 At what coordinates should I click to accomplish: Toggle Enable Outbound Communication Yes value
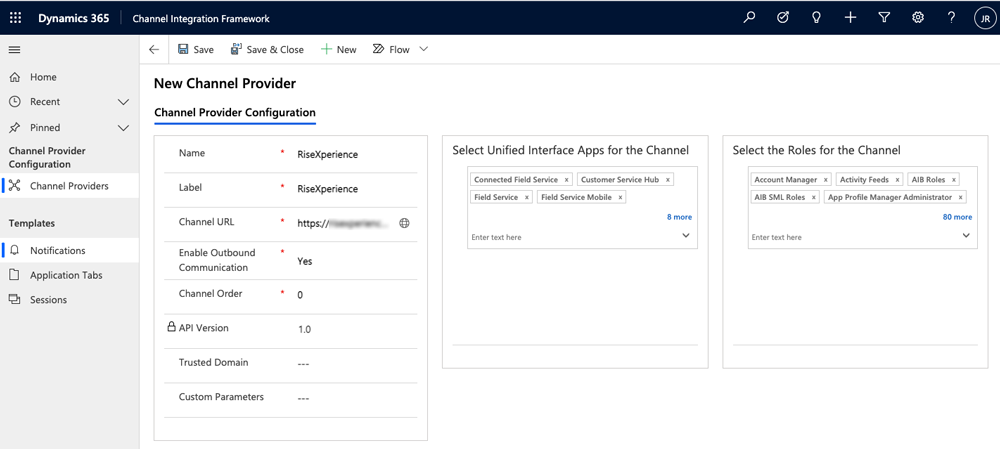click(305, 261)
